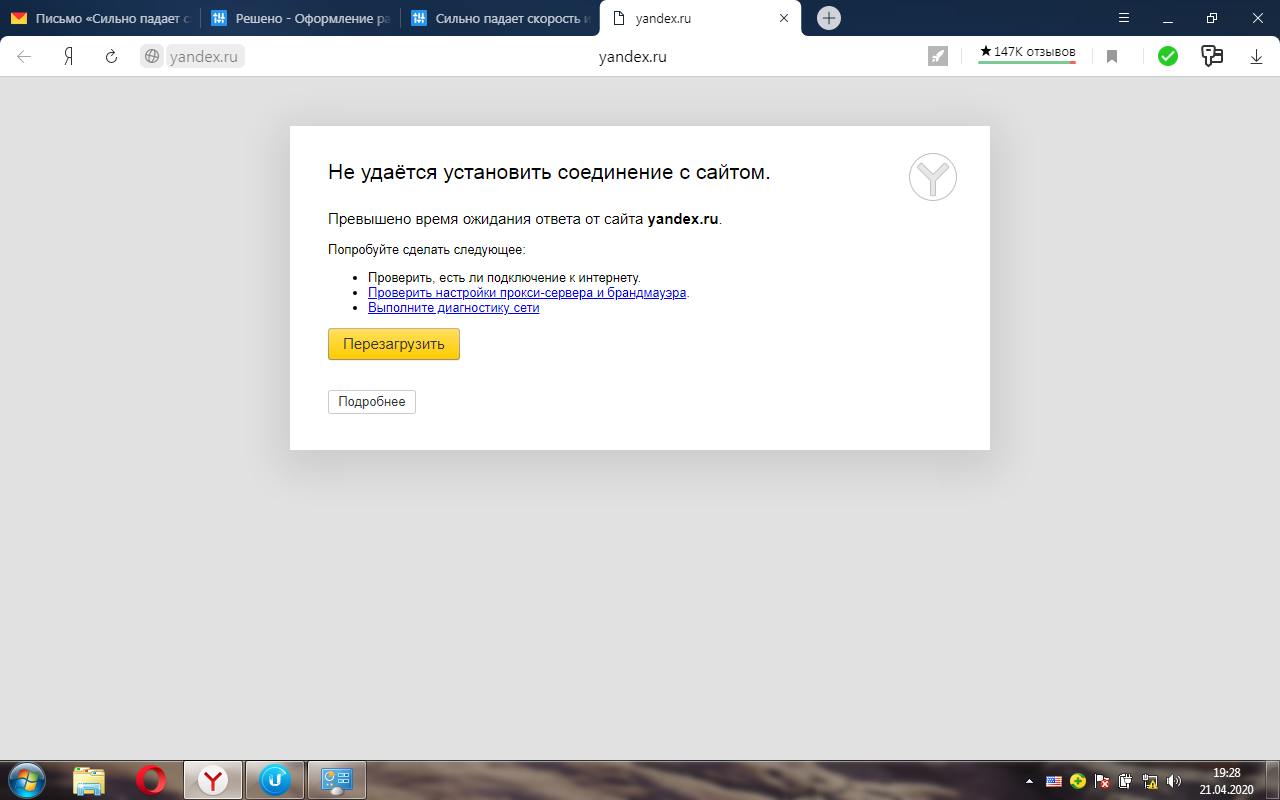Switch to the Письмо «Сильно падает» mail tab
This screenshot has width=1280, height=800.
[x=100, y=18]
